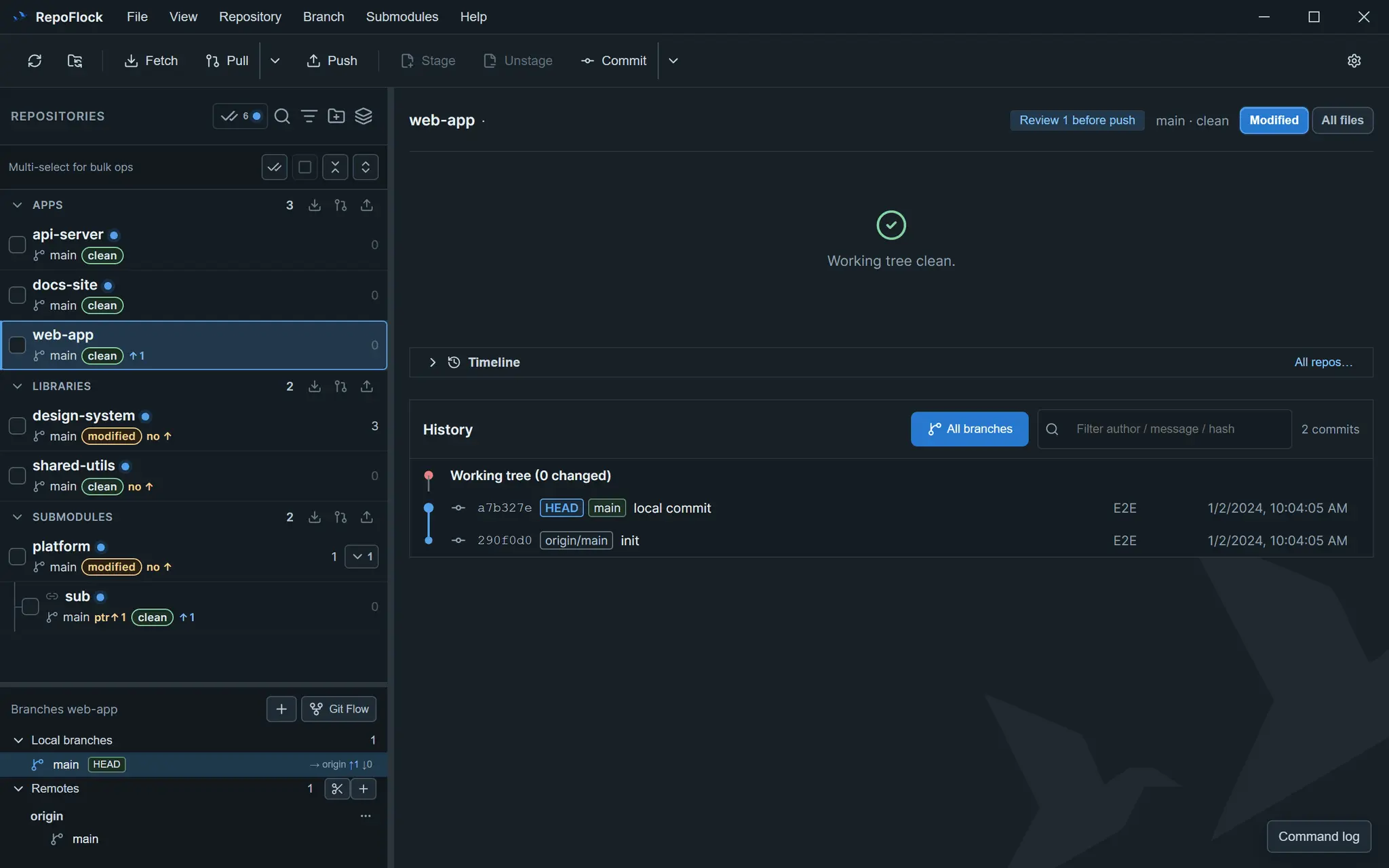Add a new remote with plus icon
This screenshot has height=868, width=1389.
click(364, 789)
